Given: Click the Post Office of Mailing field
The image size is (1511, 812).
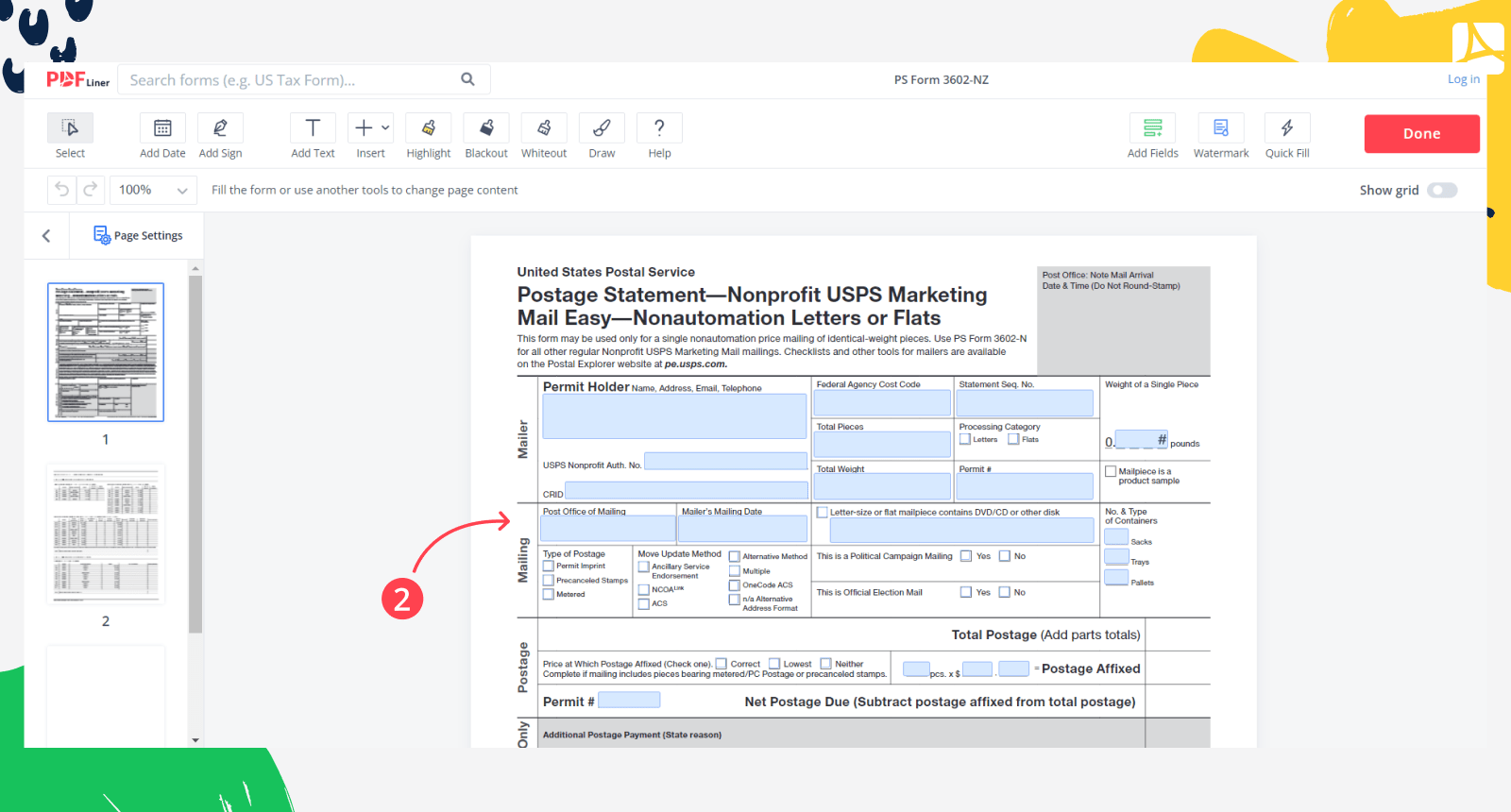Looking at the screenshot, I should [608, 529].
